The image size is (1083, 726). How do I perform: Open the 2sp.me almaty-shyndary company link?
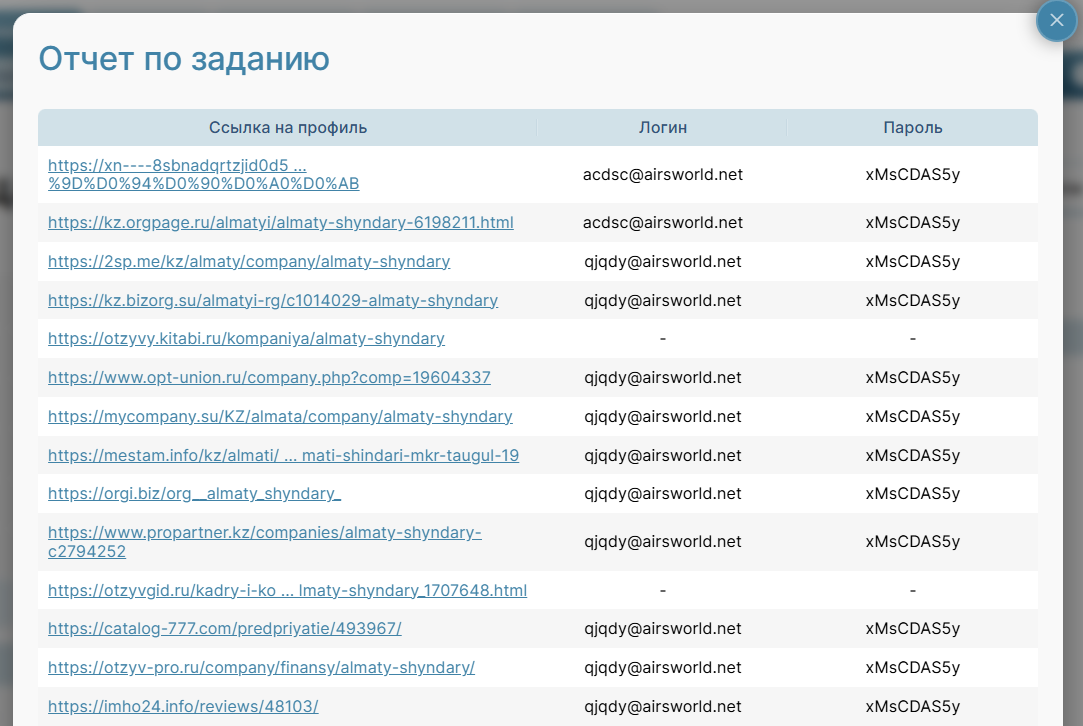(x=249, y=262)
